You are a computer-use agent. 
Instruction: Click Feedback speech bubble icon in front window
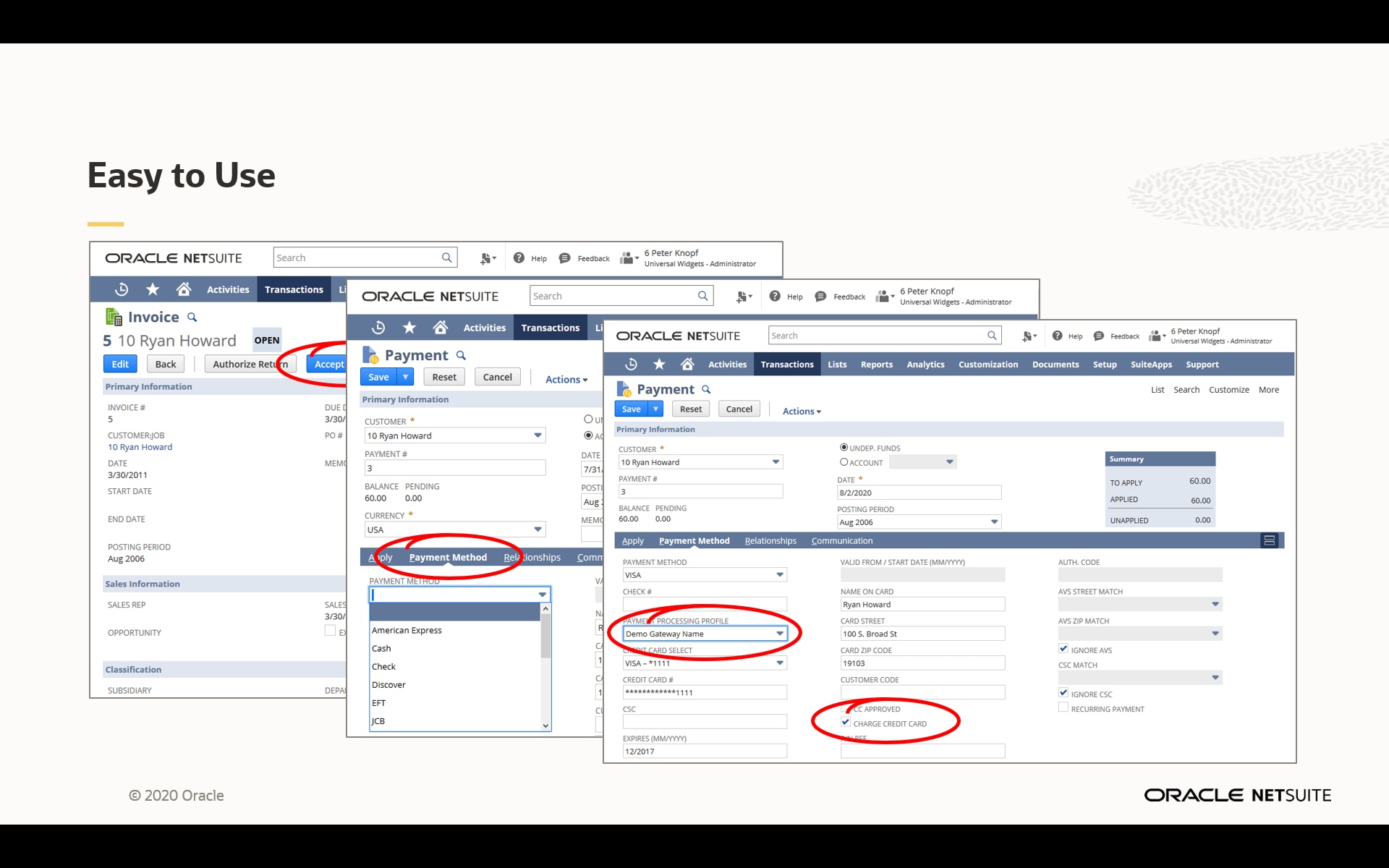1098,336
